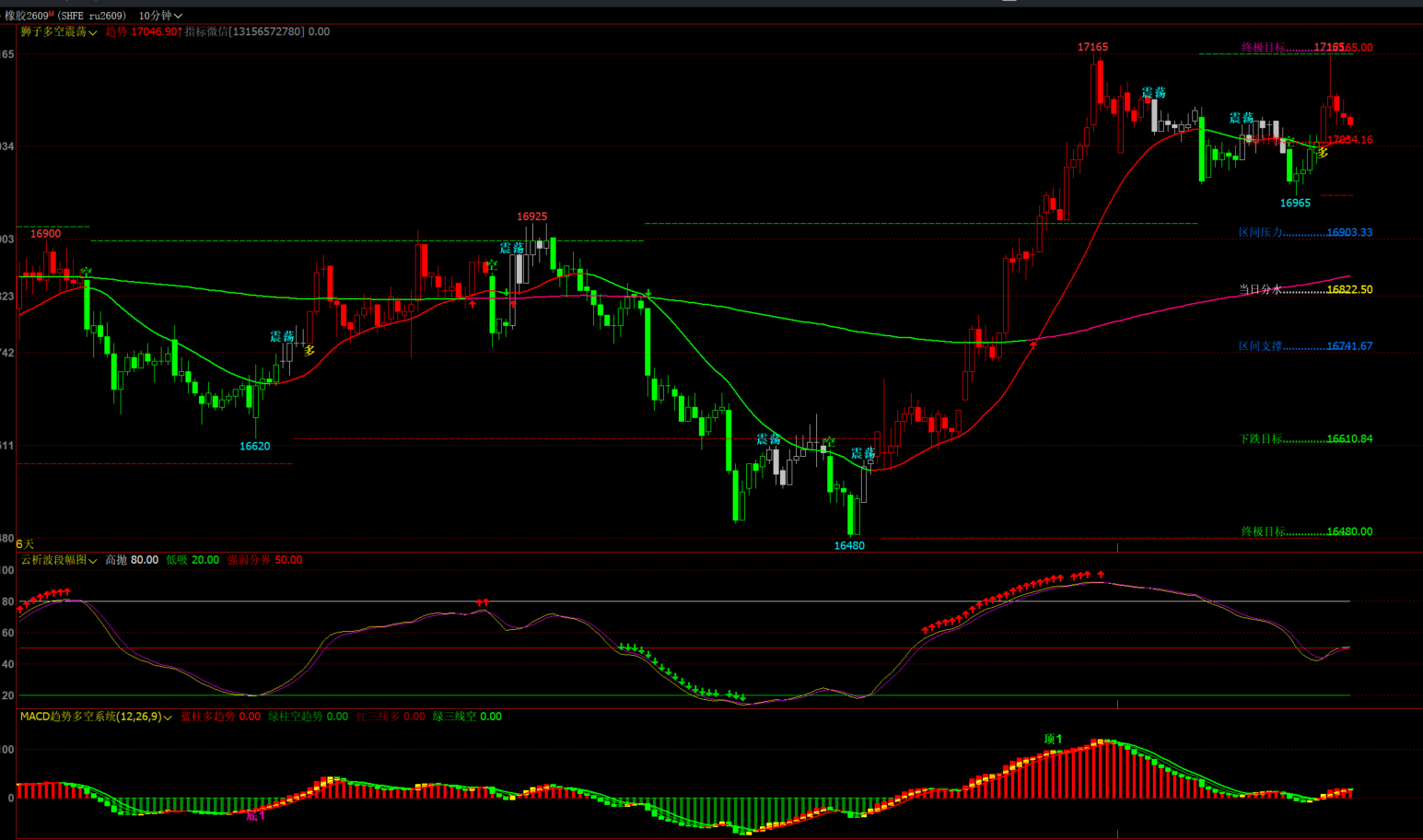
Task: Select the 区间支撑 16741.67 level label
Action: pos(1305,346)
